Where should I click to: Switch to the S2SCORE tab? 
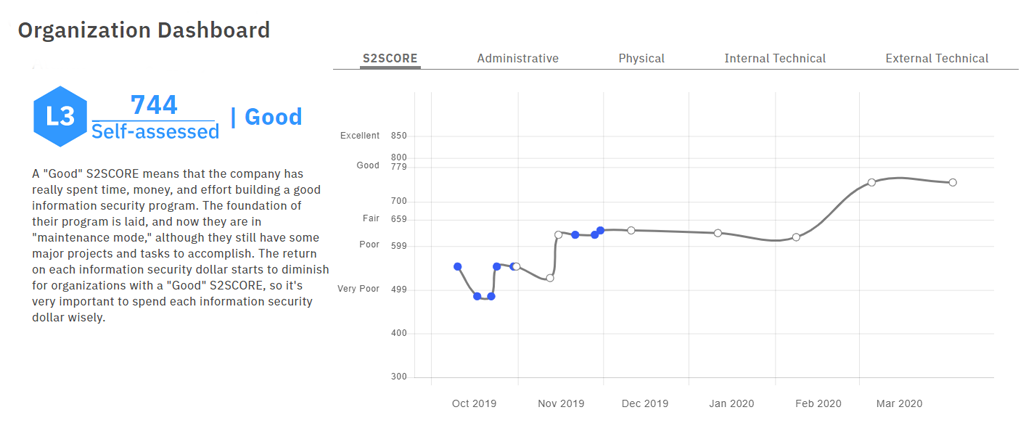tap(390, 58)
